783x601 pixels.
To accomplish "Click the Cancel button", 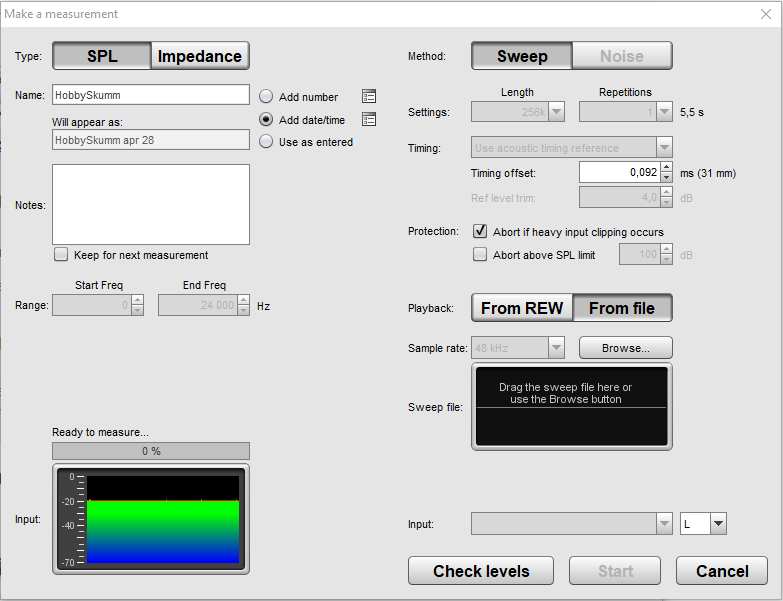I will (x=722, y=571).
